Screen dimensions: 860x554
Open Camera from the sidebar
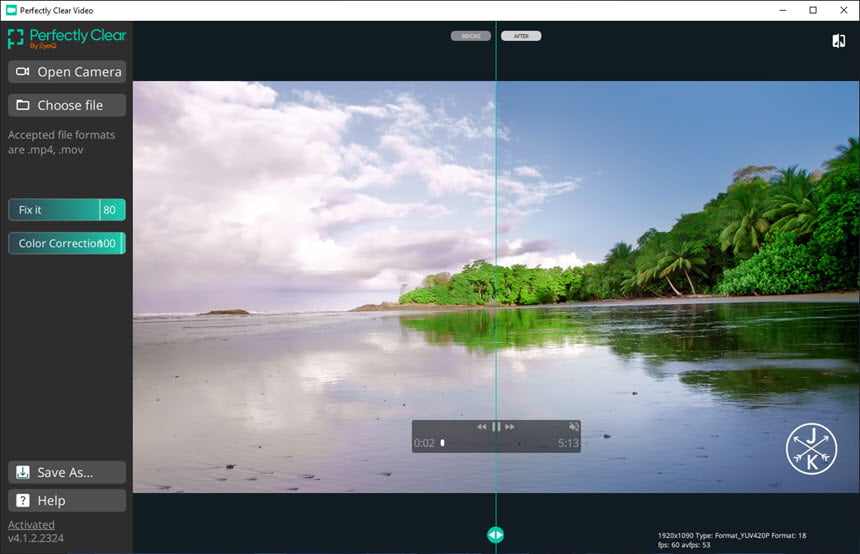pos(67,72)
